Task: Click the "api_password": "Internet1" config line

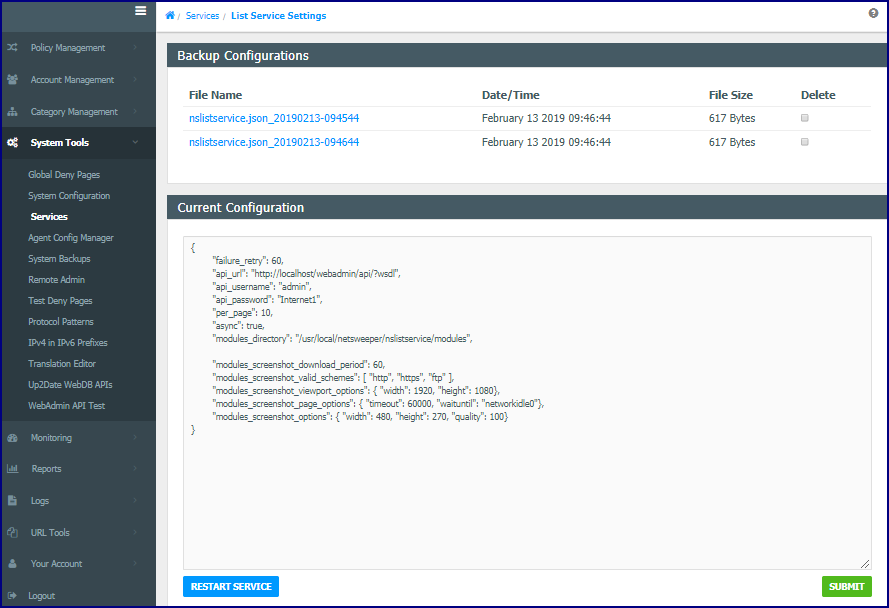Action: coord(267,299)
